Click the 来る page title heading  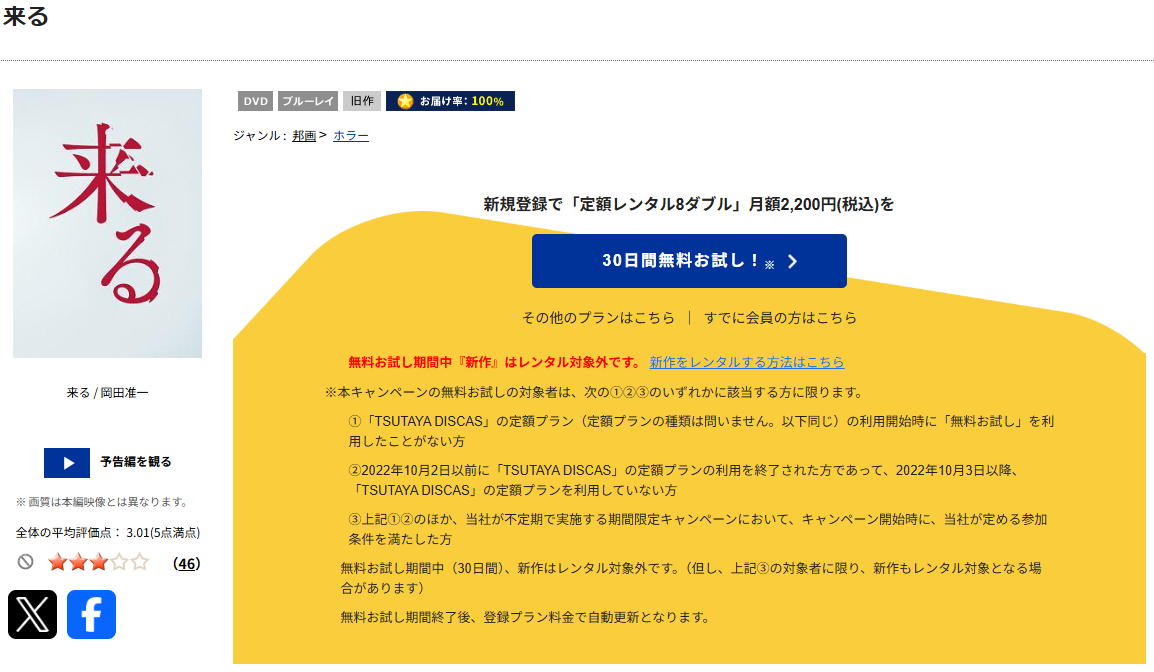click(26, 15)
